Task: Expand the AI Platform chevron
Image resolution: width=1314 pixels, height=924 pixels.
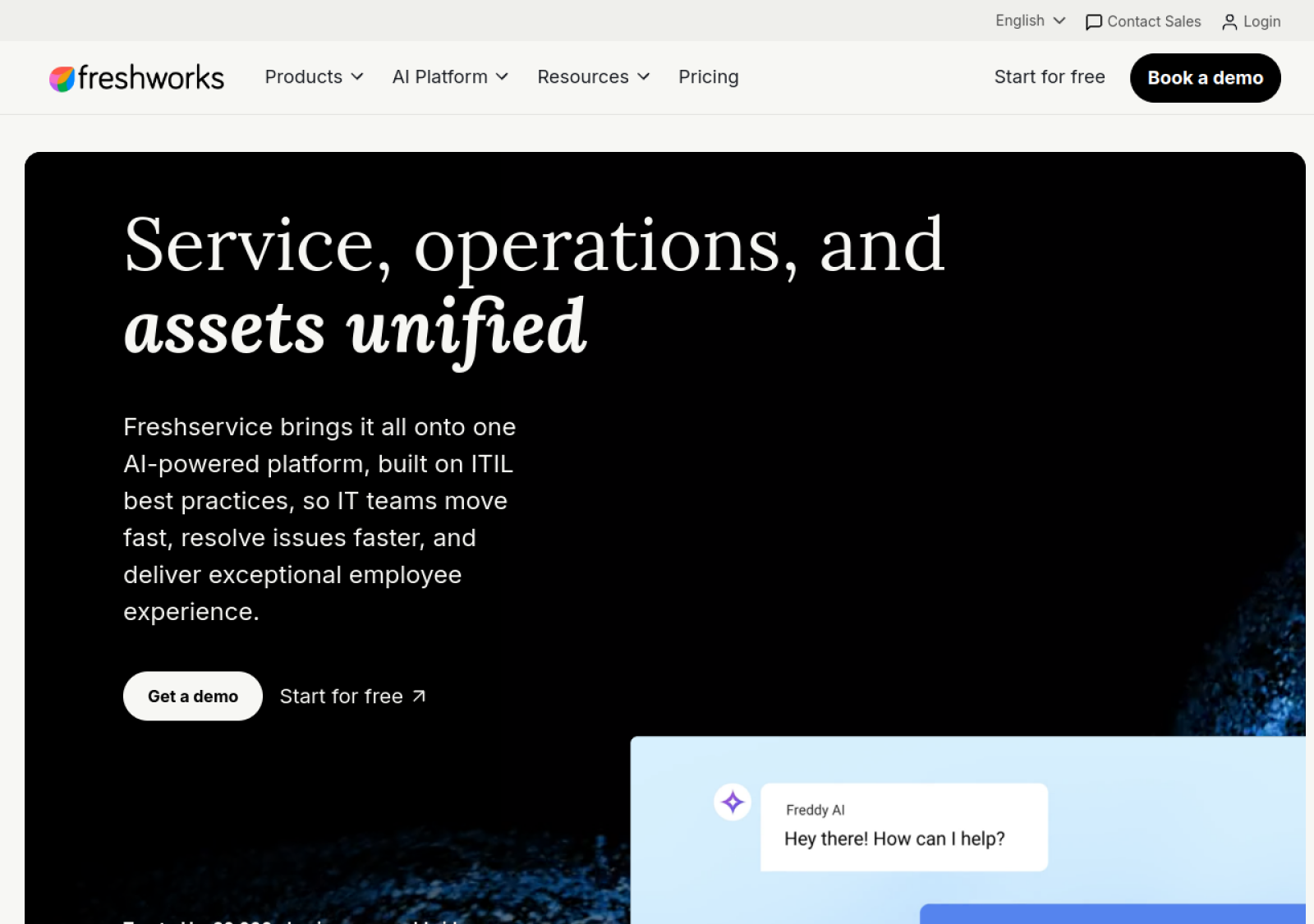Action: click(502, 77)
